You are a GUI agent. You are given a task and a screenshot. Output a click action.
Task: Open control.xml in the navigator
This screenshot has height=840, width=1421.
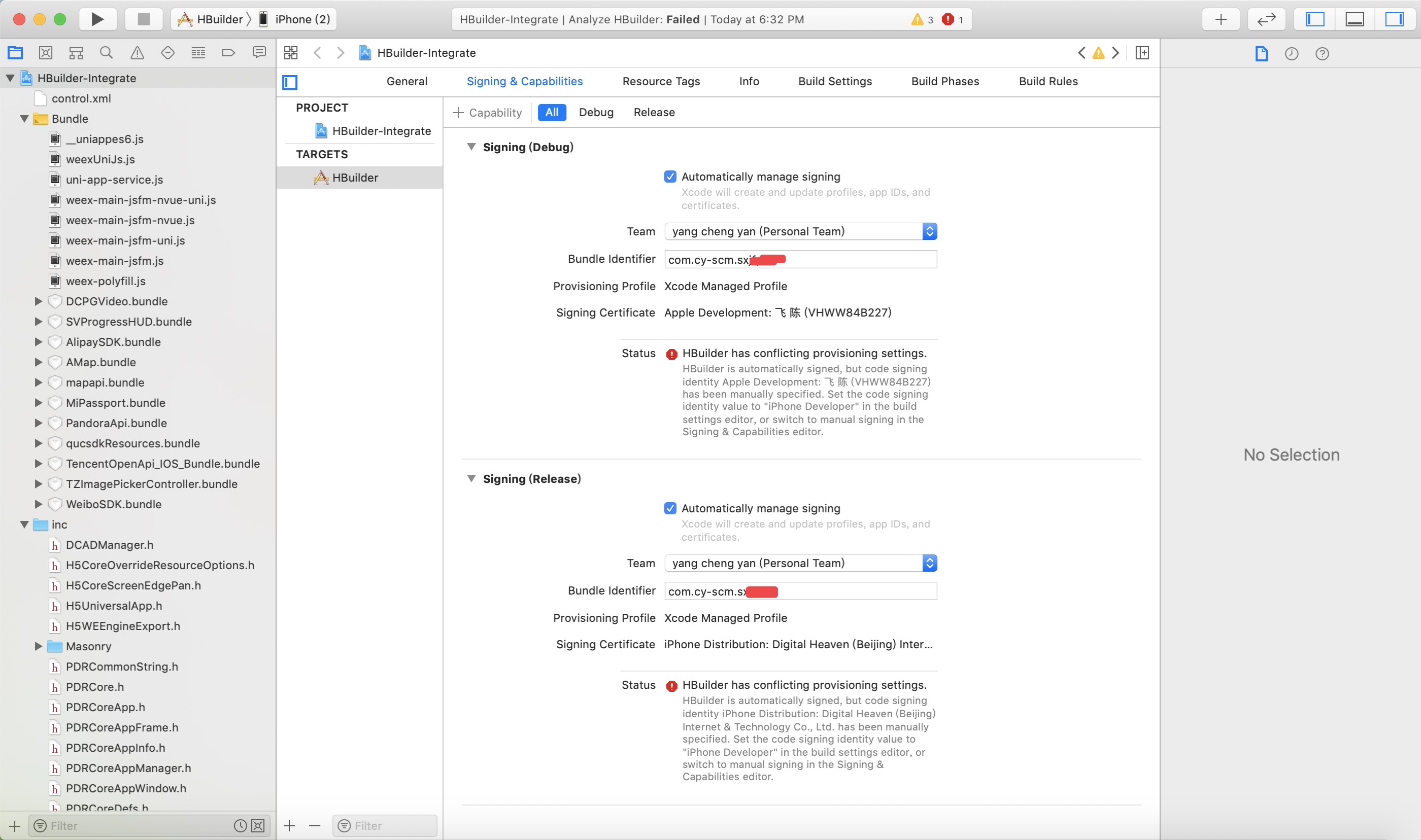(81, 98)
